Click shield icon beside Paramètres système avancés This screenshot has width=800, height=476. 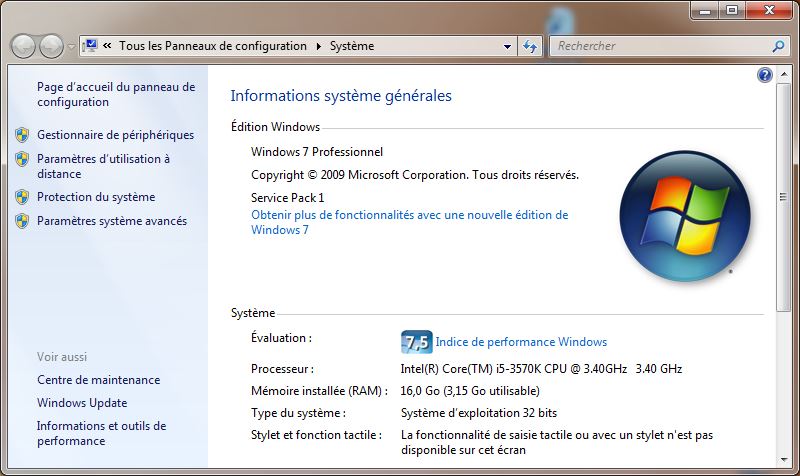point(22,221)
